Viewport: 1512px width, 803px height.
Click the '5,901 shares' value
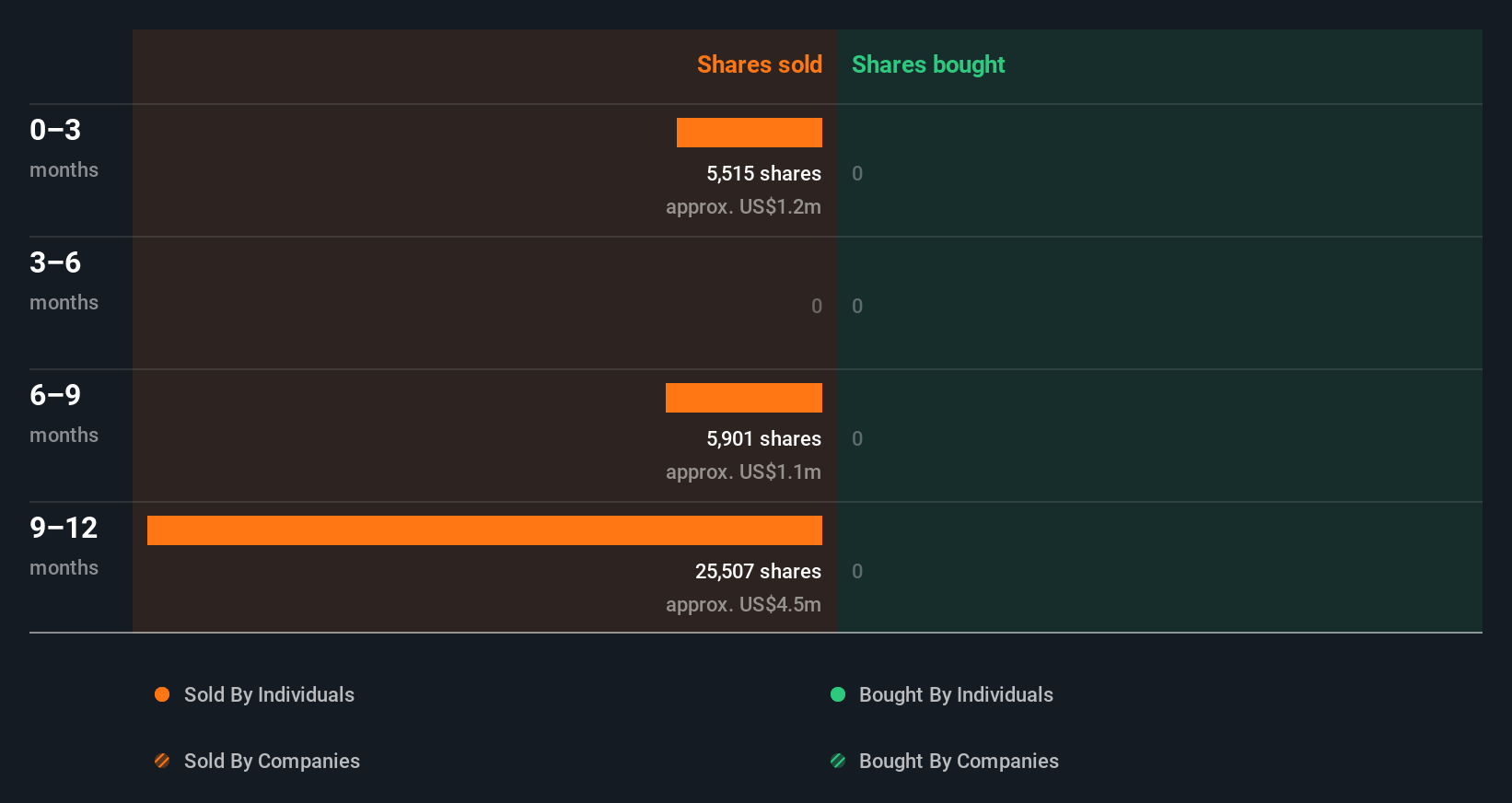pos(764,438)
